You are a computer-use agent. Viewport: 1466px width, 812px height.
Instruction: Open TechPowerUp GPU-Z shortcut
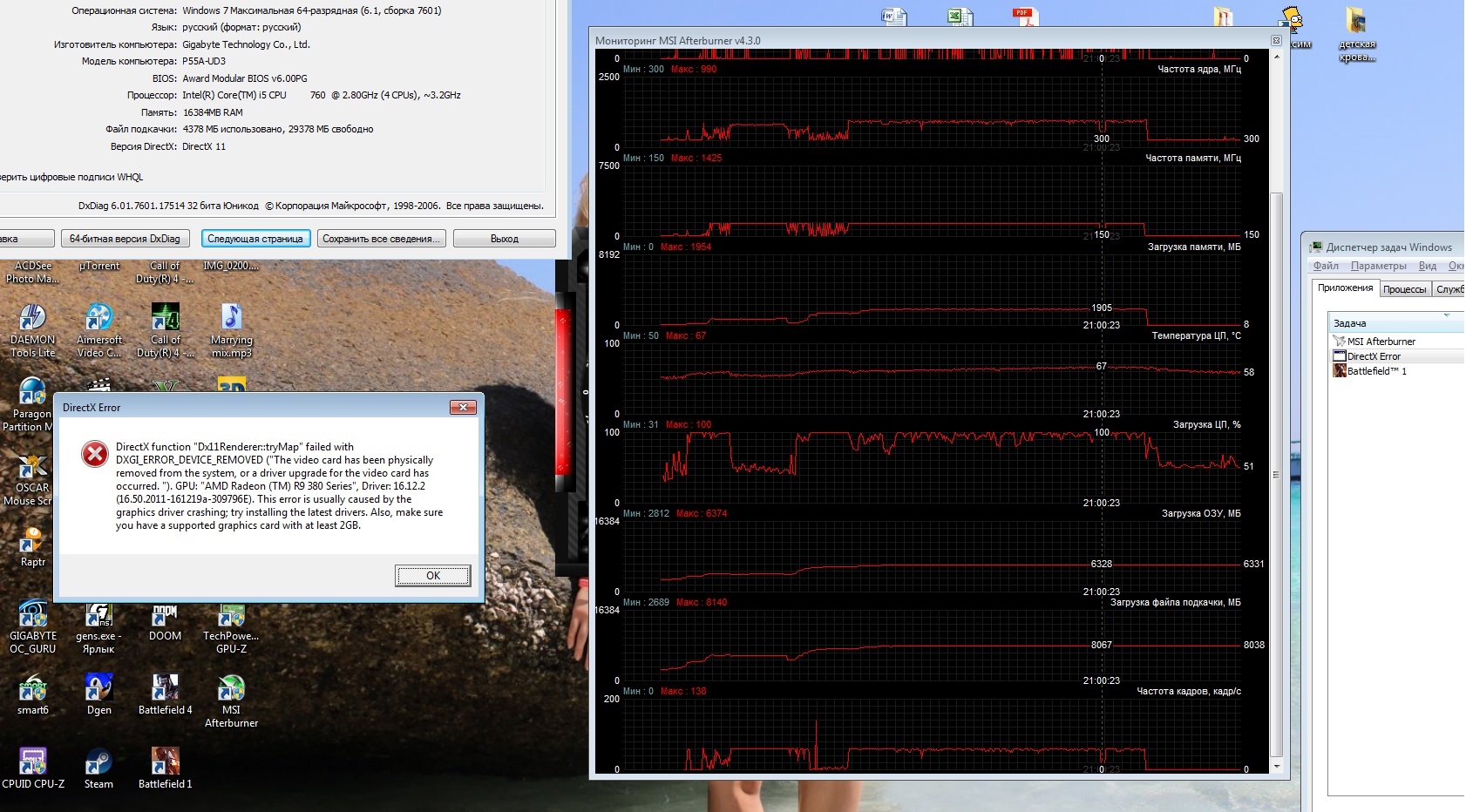tap(231, 626)
